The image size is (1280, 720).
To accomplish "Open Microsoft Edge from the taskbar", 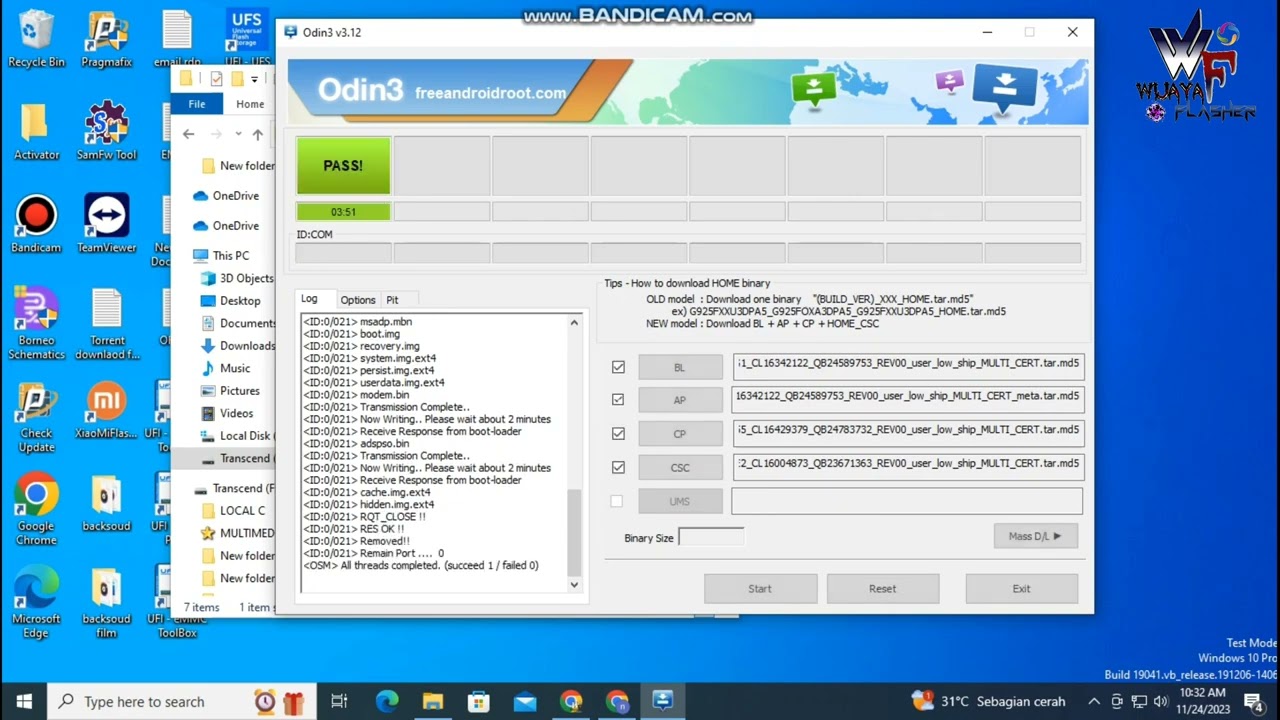I will [x=387, y=701].
